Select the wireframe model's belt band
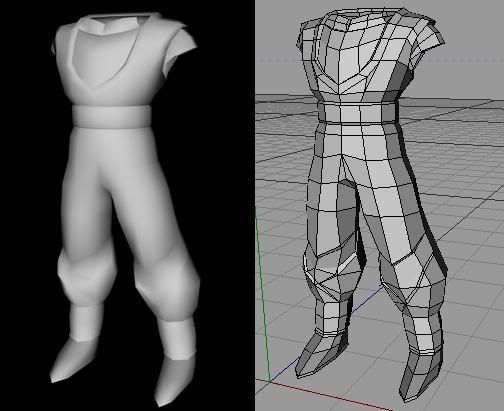The height and width of the screenshot is (411, 504). pos(357,112)
